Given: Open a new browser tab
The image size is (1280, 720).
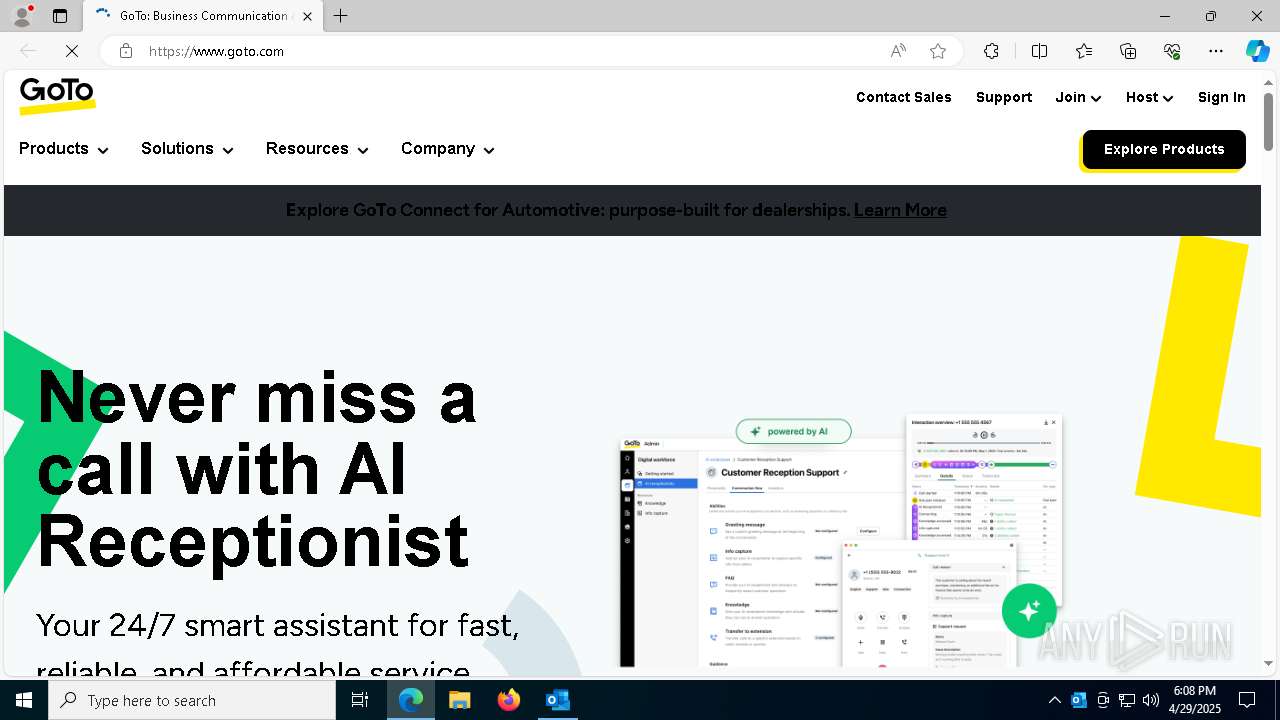Looking at the screenshot, I should (x=341, y=16).
